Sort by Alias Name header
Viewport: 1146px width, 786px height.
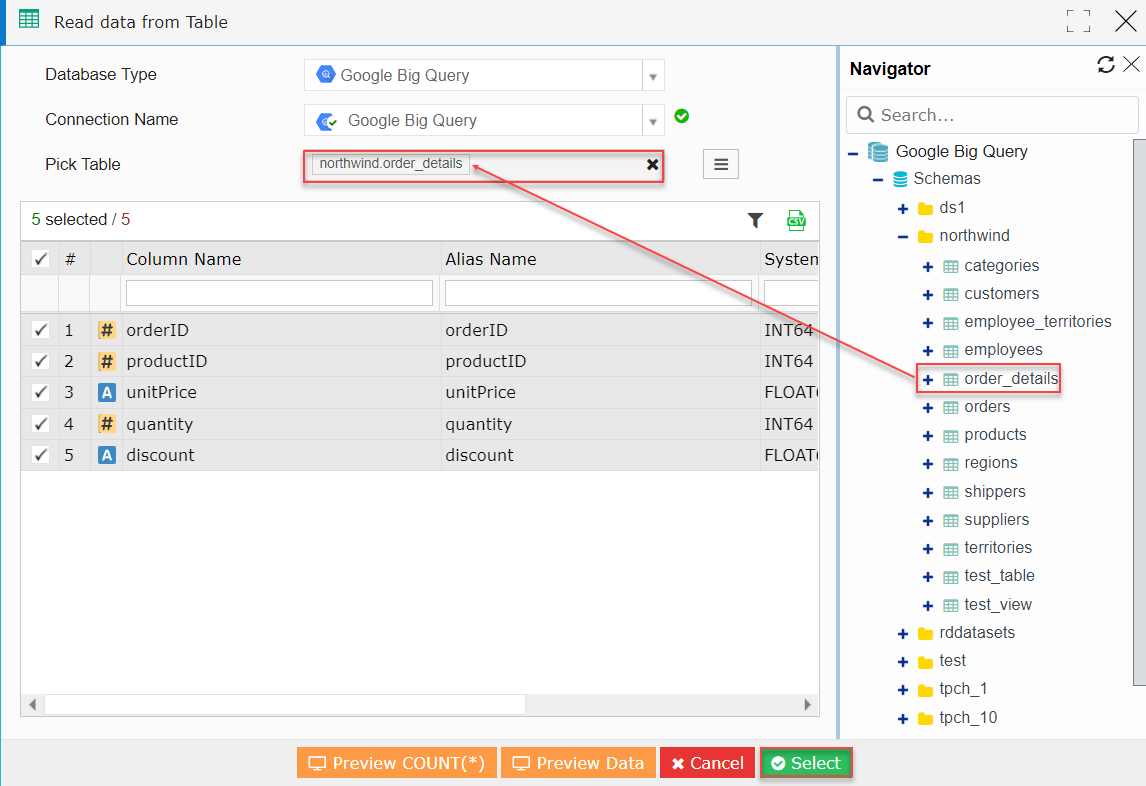490,259
